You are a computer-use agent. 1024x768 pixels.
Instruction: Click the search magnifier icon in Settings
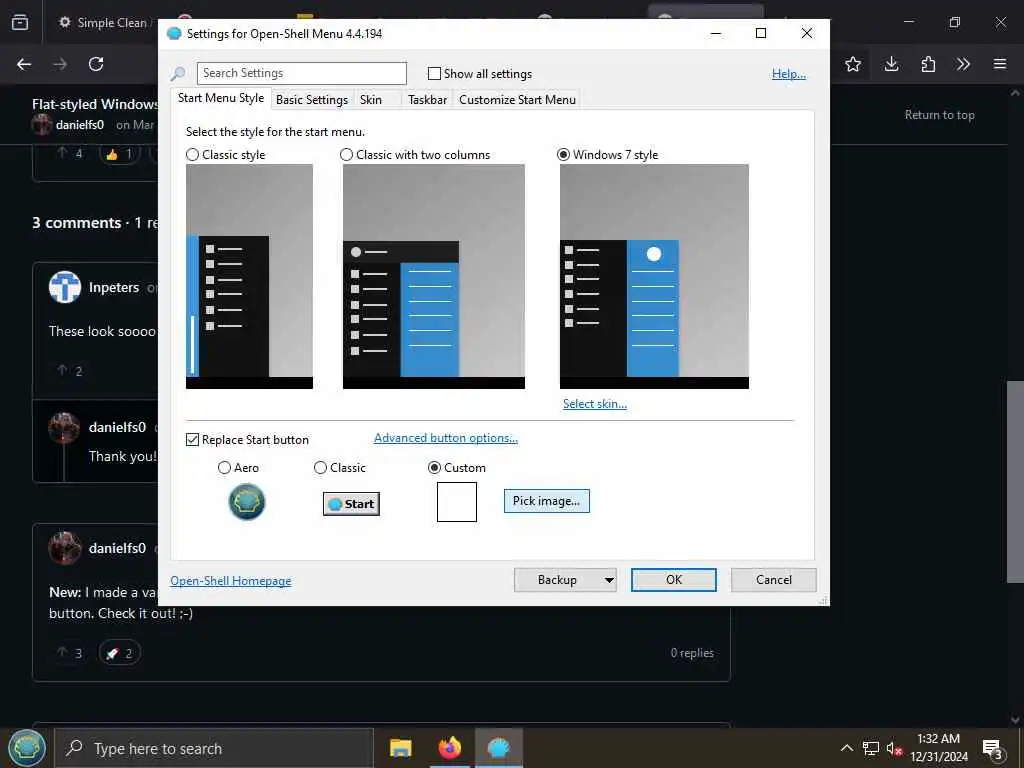[178, 74]
